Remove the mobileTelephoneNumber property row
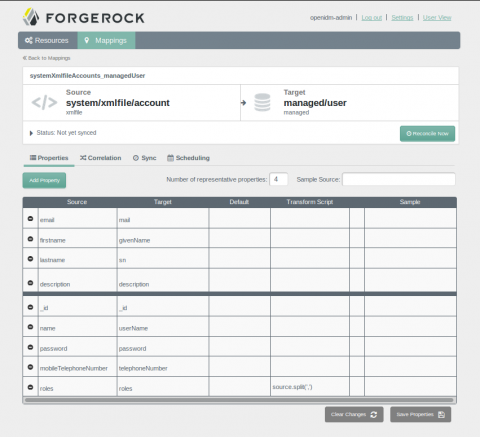 pyautogui.click(x=30, y=367)
